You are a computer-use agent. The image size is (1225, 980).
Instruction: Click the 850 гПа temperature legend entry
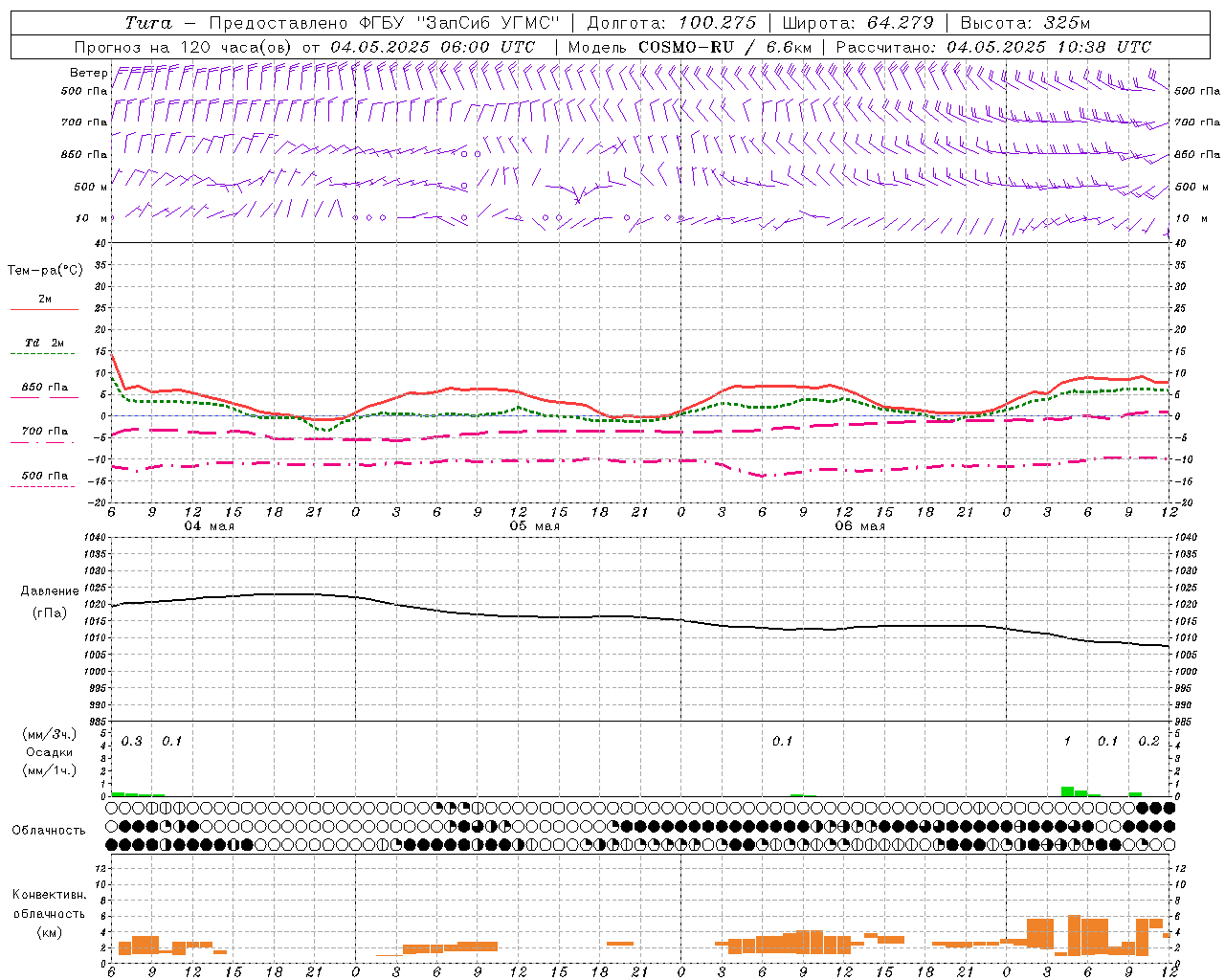coord(44,388)
